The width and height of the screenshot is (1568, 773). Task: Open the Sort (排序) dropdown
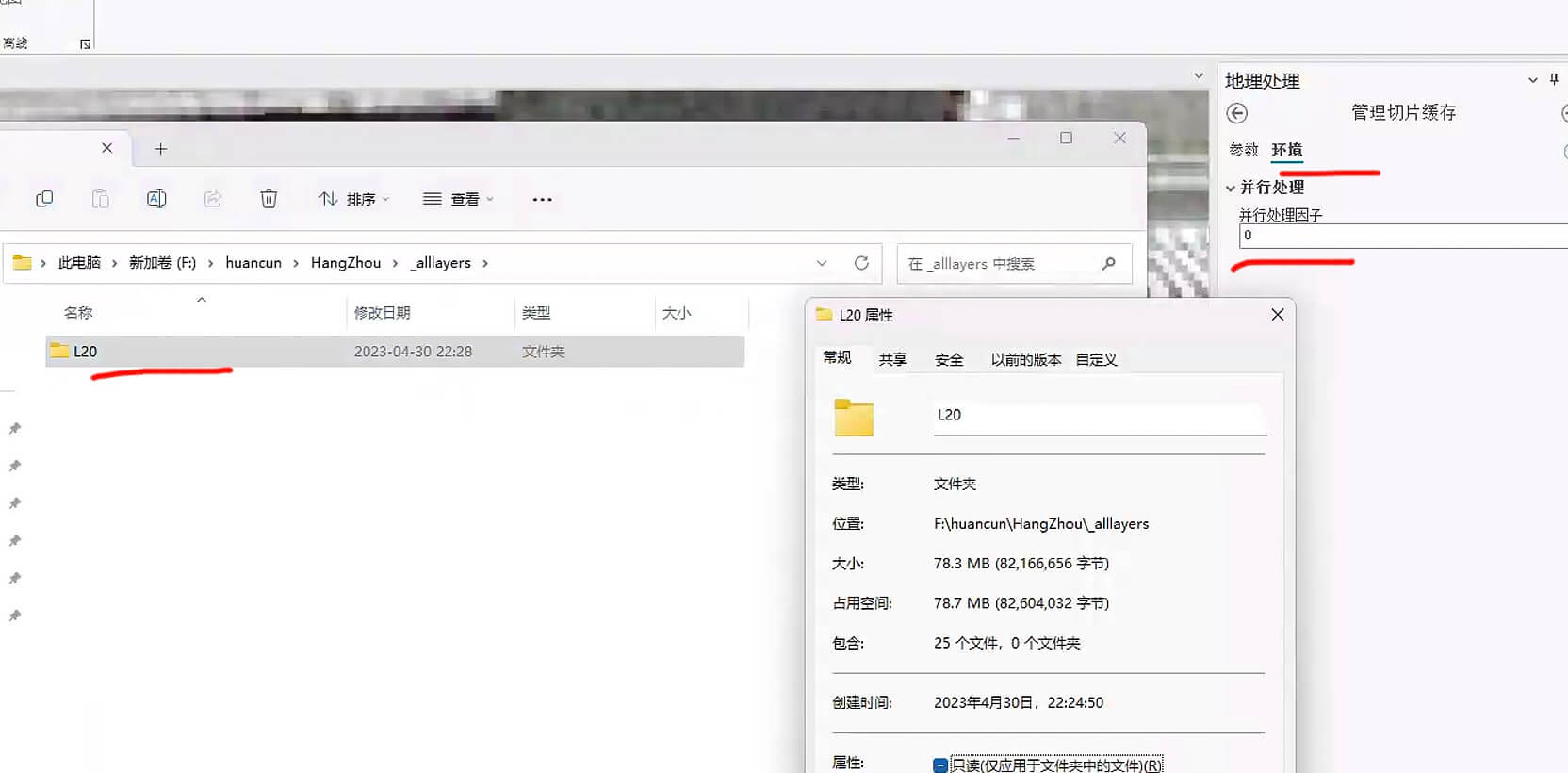[x=354, y=199]
